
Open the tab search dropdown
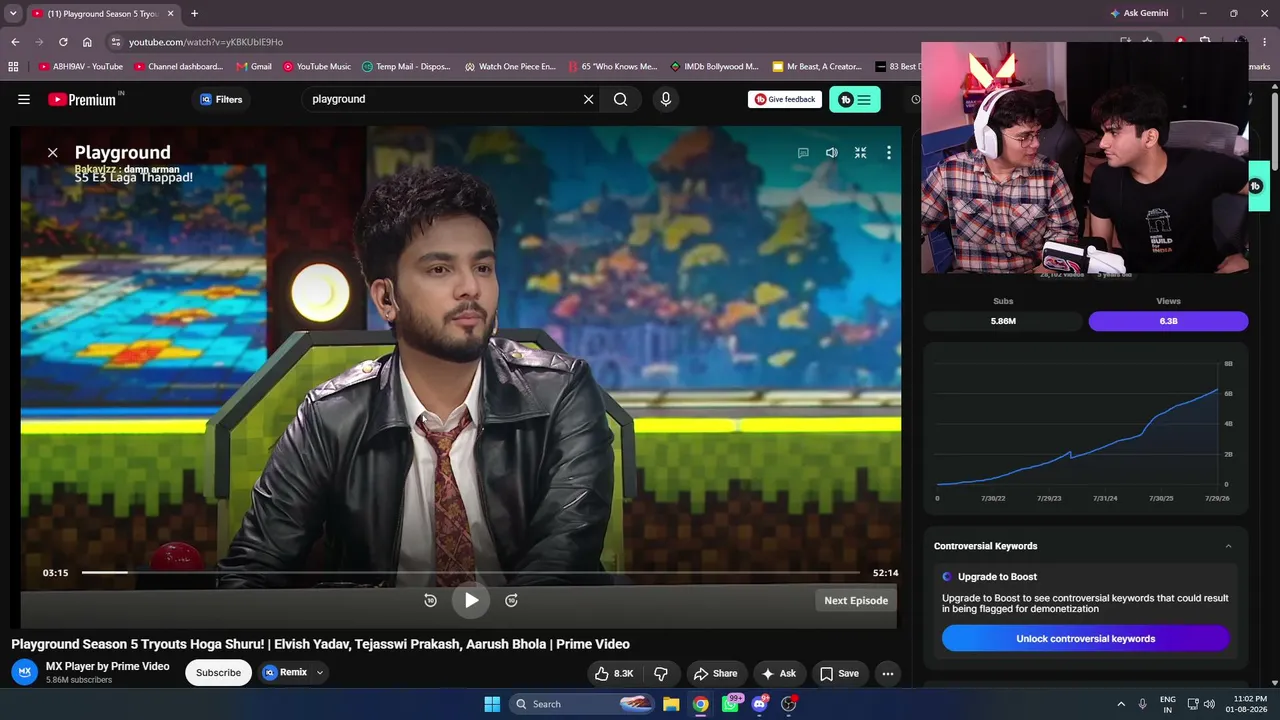tap(13, 13)
